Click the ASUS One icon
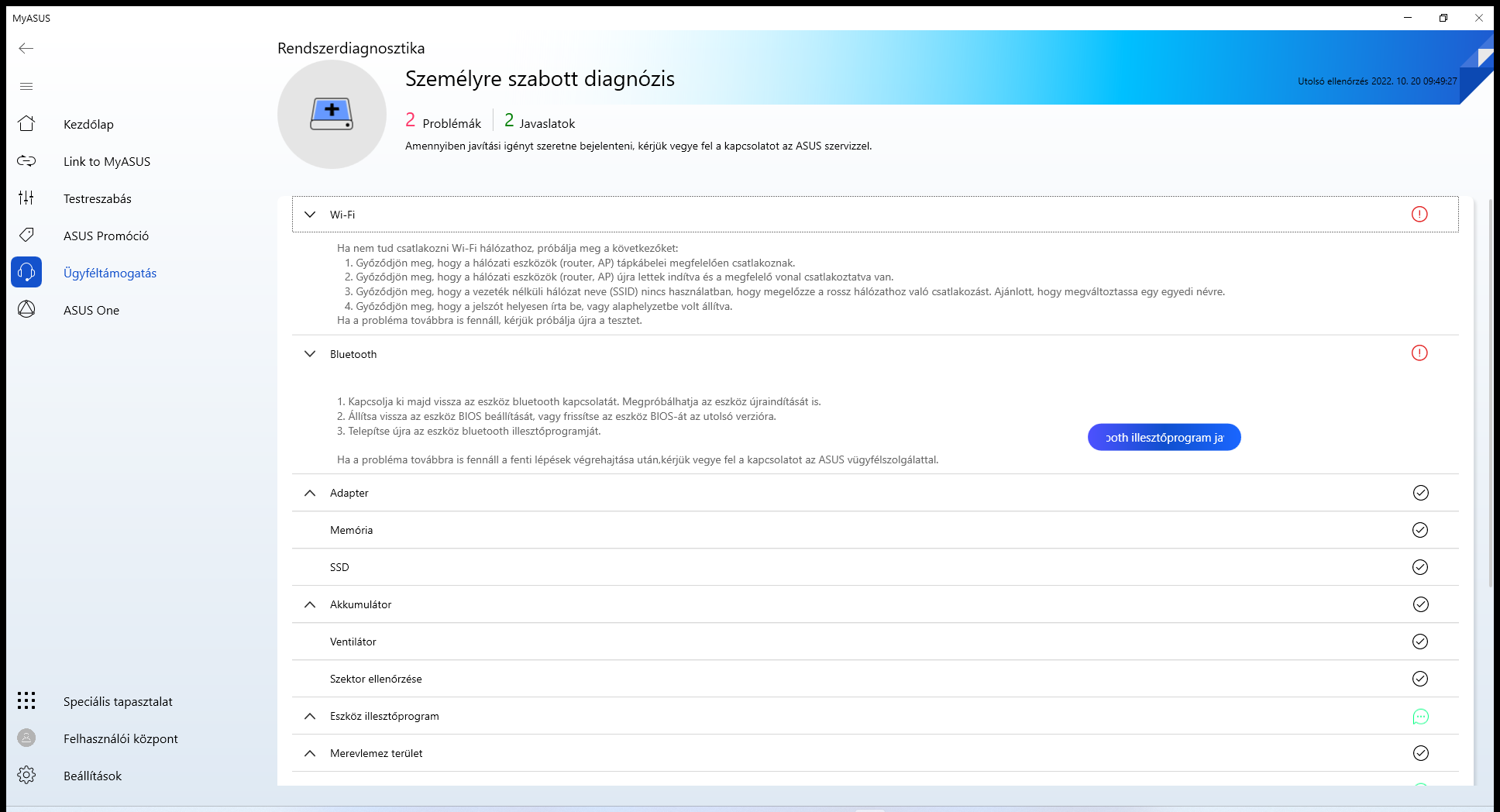This screenshot has width=1500, height=812. (x=26, y=309)
